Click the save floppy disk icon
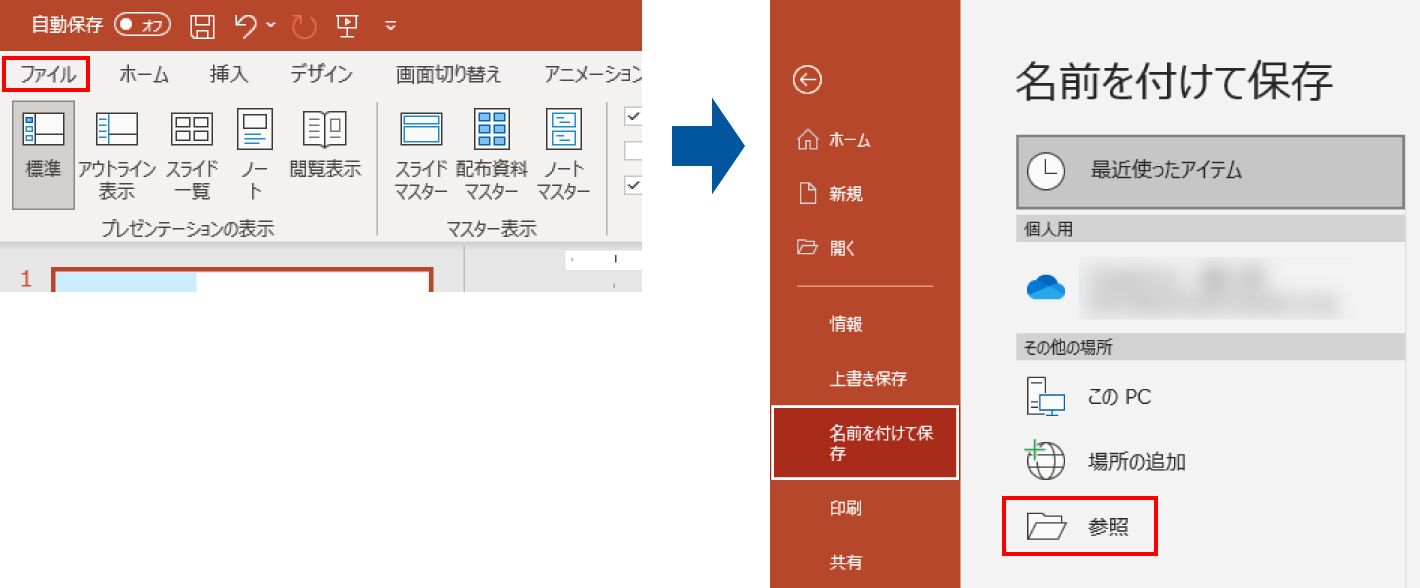Viewport: 1420px width, 588px height. click(202, 25)
